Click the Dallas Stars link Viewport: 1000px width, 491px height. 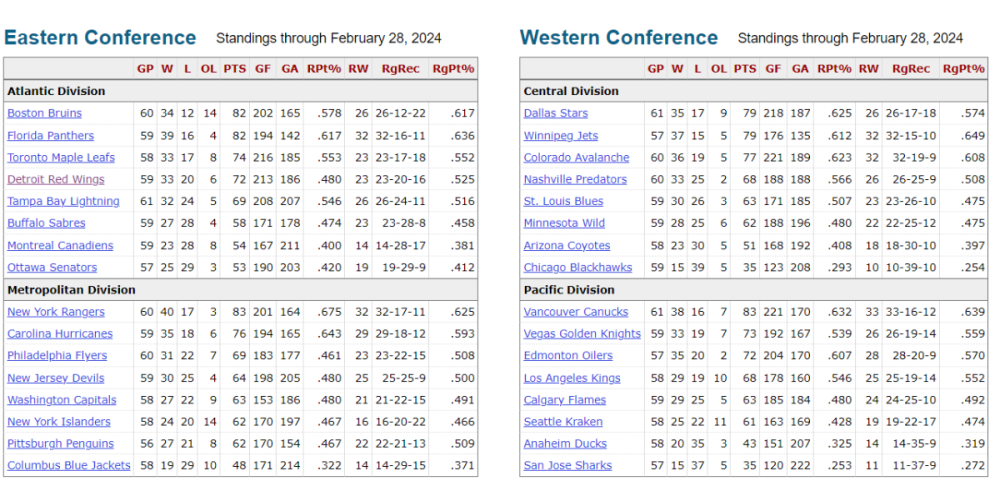556,114
